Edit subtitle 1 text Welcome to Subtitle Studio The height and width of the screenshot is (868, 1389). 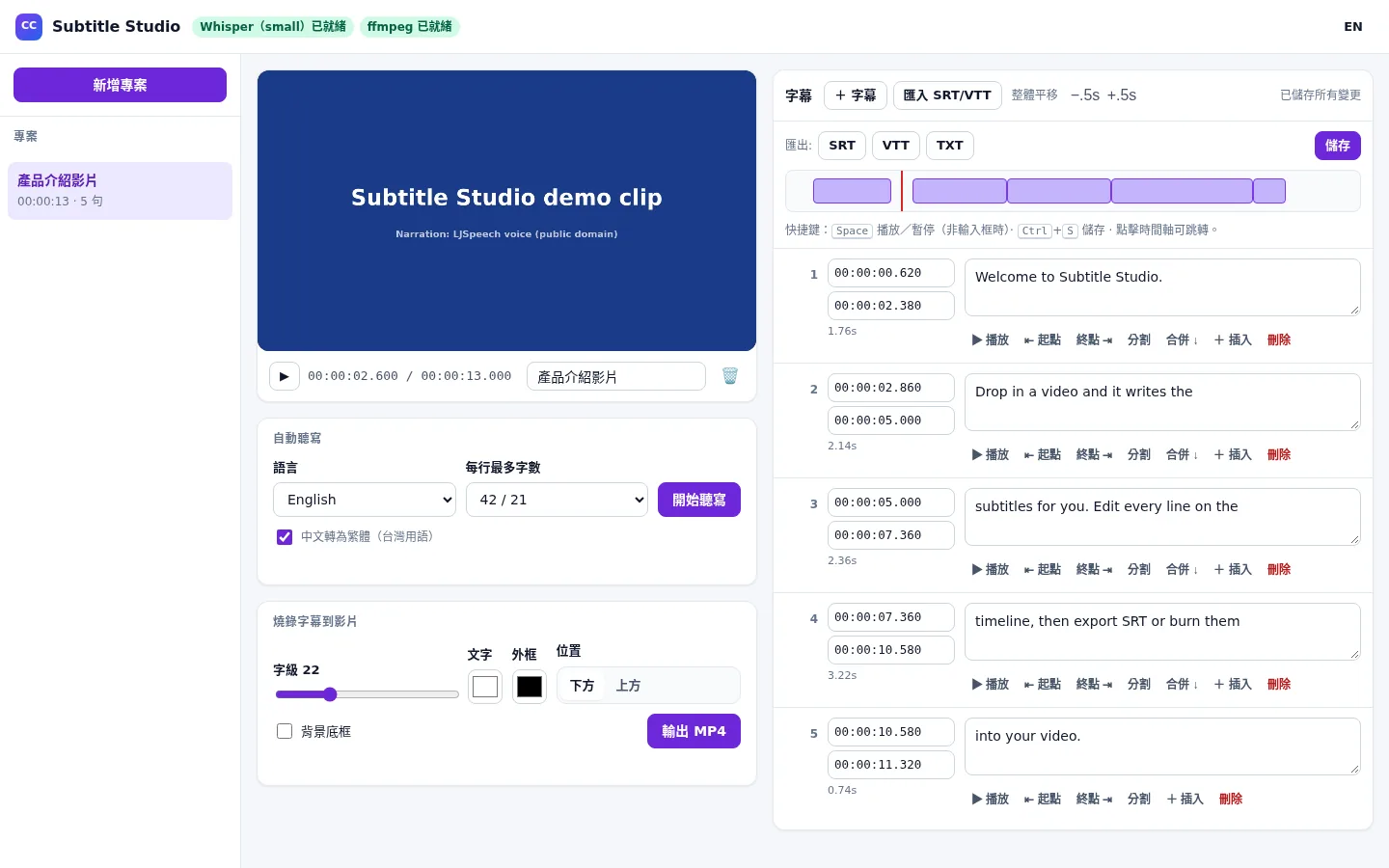[x=1162, y=287]
